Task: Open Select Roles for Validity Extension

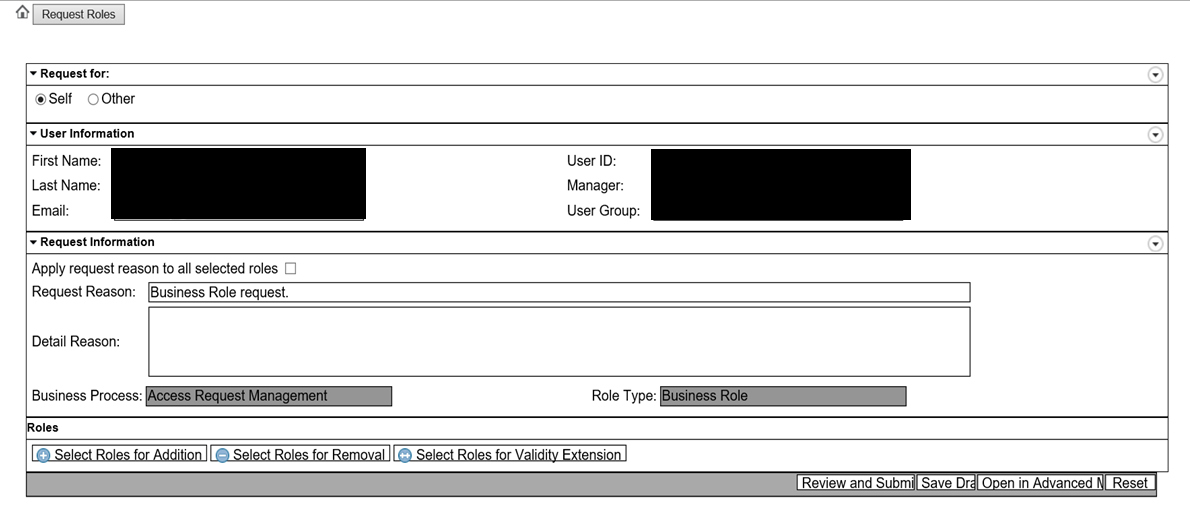Action: click(510, 454)
